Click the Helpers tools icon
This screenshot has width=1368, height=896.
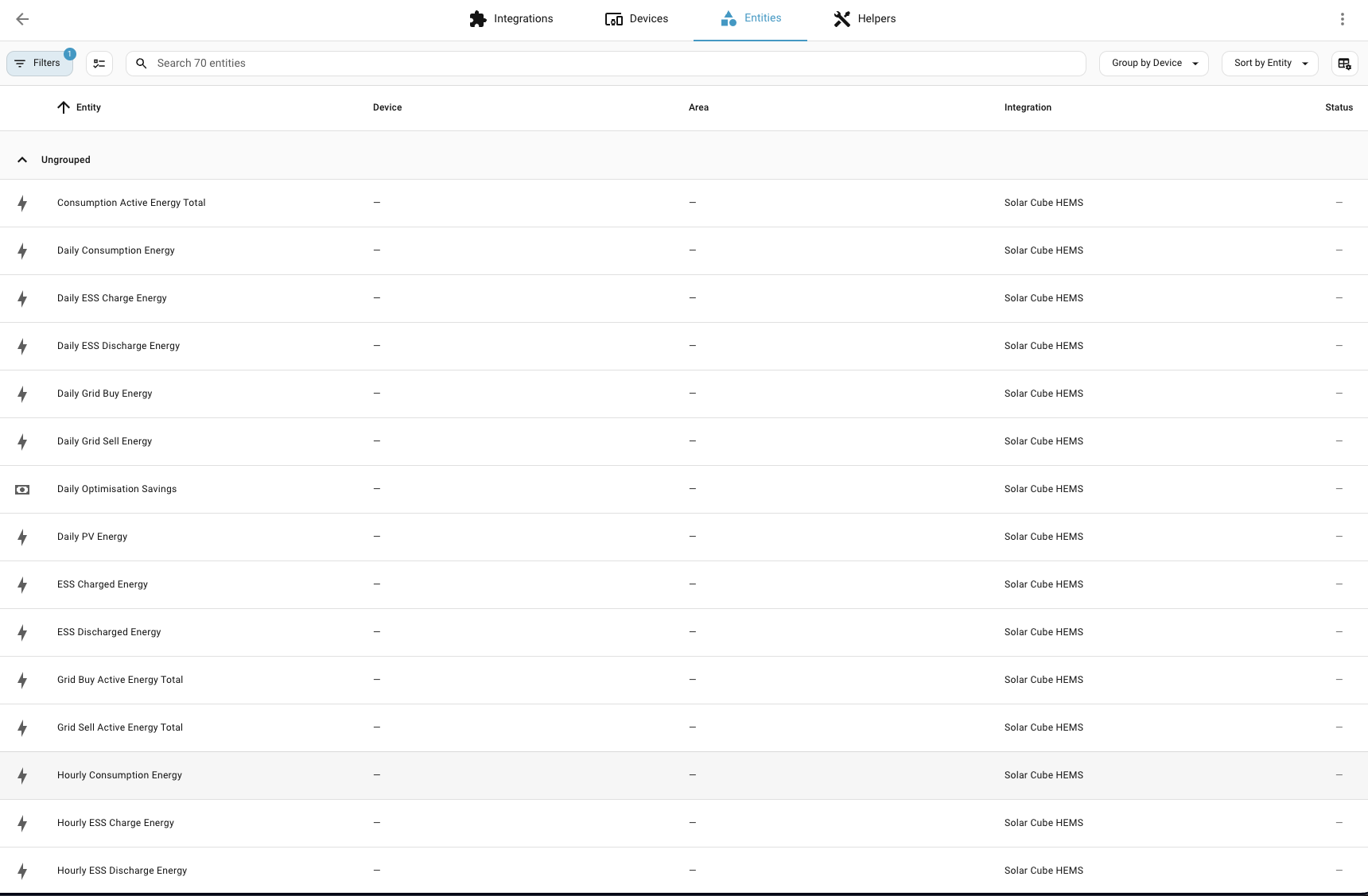click(x=842, y=19)
